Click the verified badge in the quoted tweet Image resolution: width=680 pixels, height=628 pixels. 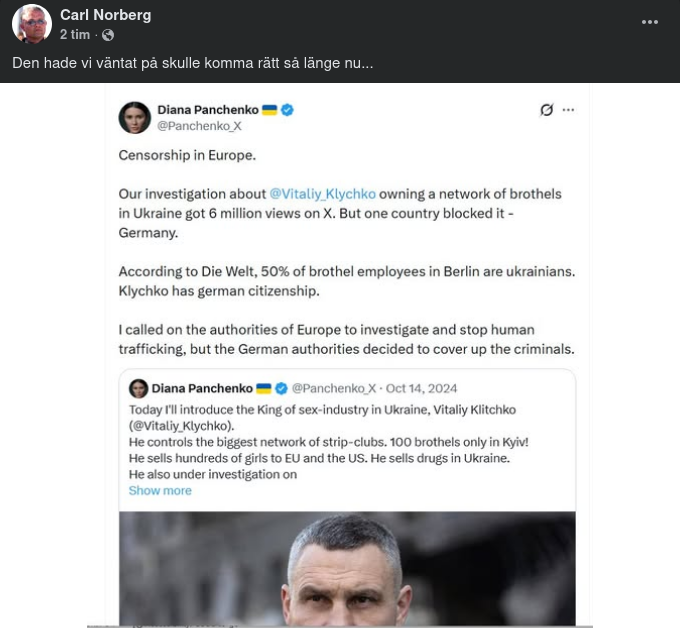(x=282, y=388)
